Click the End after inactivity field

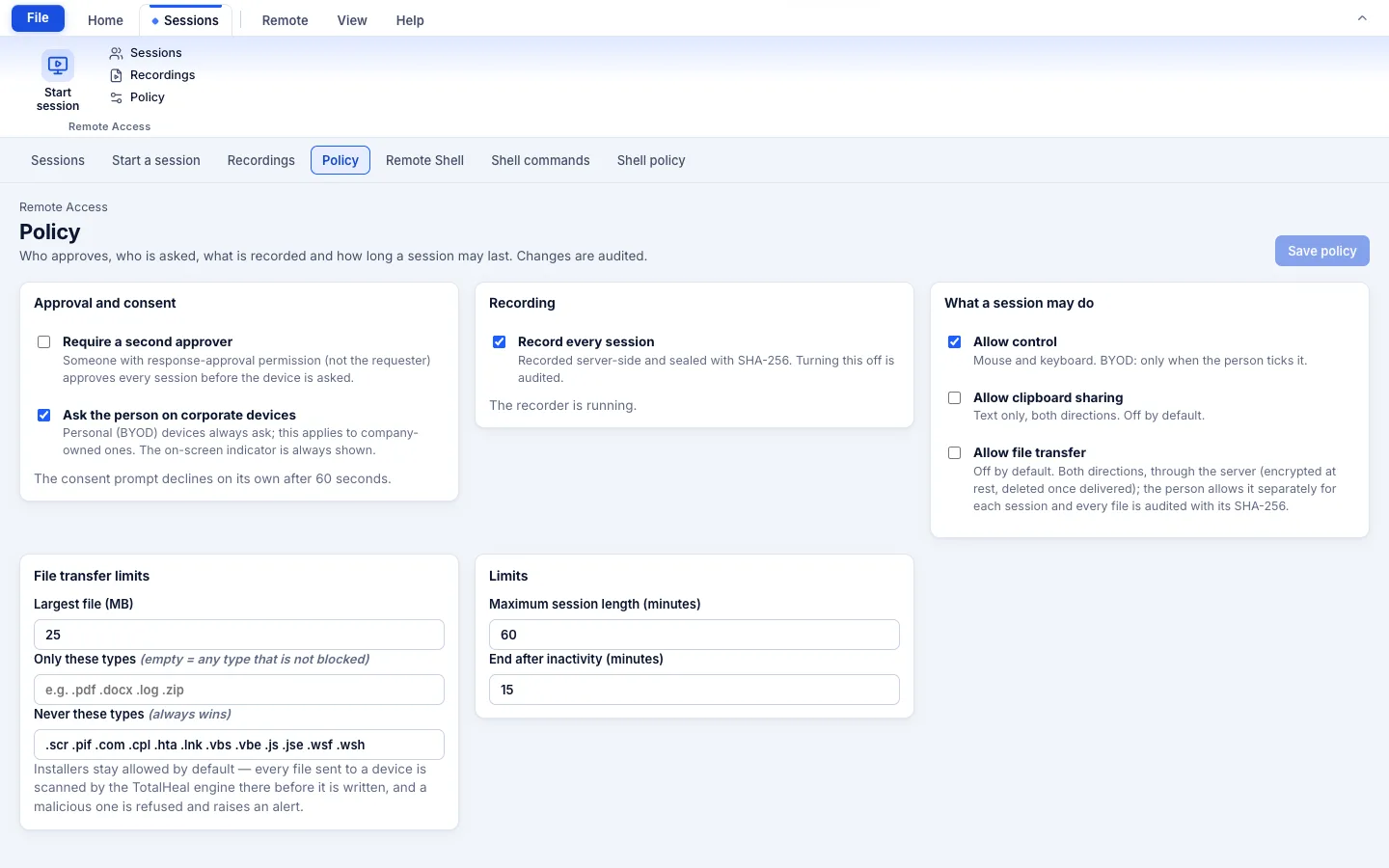(x=694, y=690)
